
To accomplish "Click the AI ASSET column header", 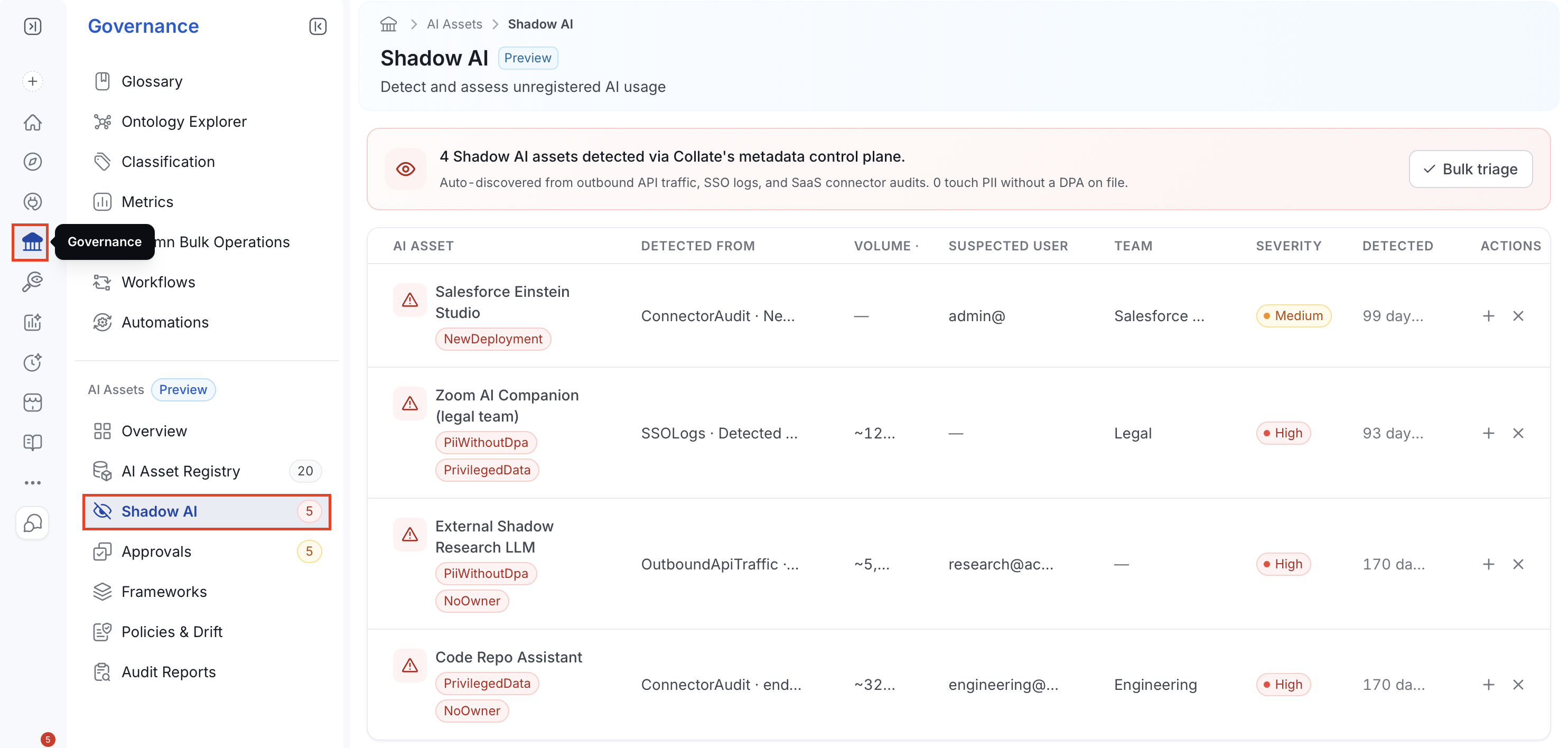I will pos(424,246).
